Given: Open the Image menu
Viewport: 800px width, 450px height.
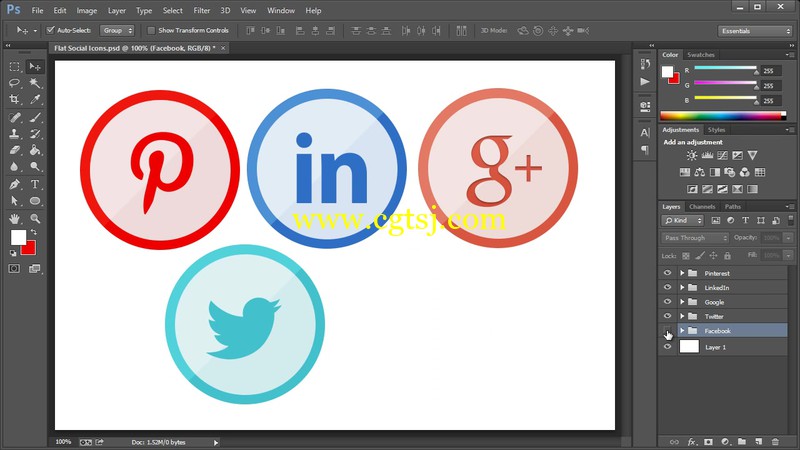Looking at the screenshot, I should [87, 10].
